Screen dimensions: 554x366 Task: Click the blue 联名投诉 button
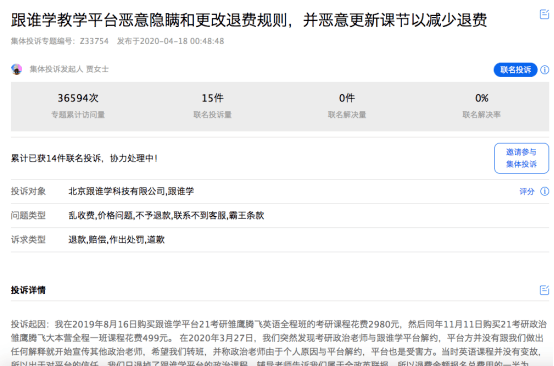pyautogui.click(x=515, y=70)
